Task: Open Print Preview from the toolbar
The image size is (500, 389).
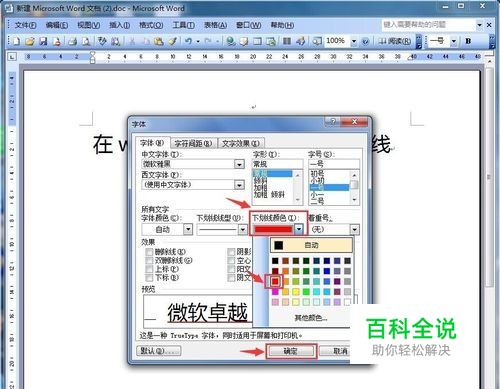Action: [x=86, y=41]
